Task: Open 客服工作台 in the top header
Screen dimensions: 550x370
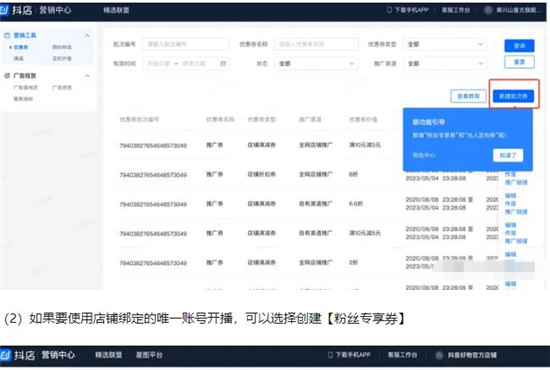Action: pos(456,10)
